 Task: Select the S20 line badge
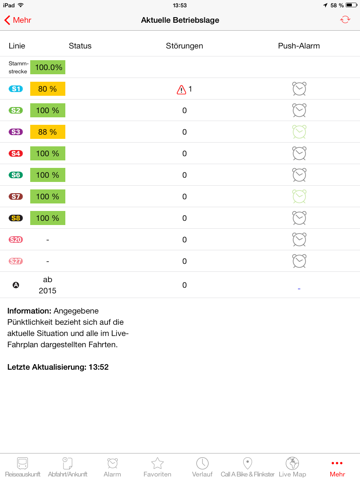point(16,240)
